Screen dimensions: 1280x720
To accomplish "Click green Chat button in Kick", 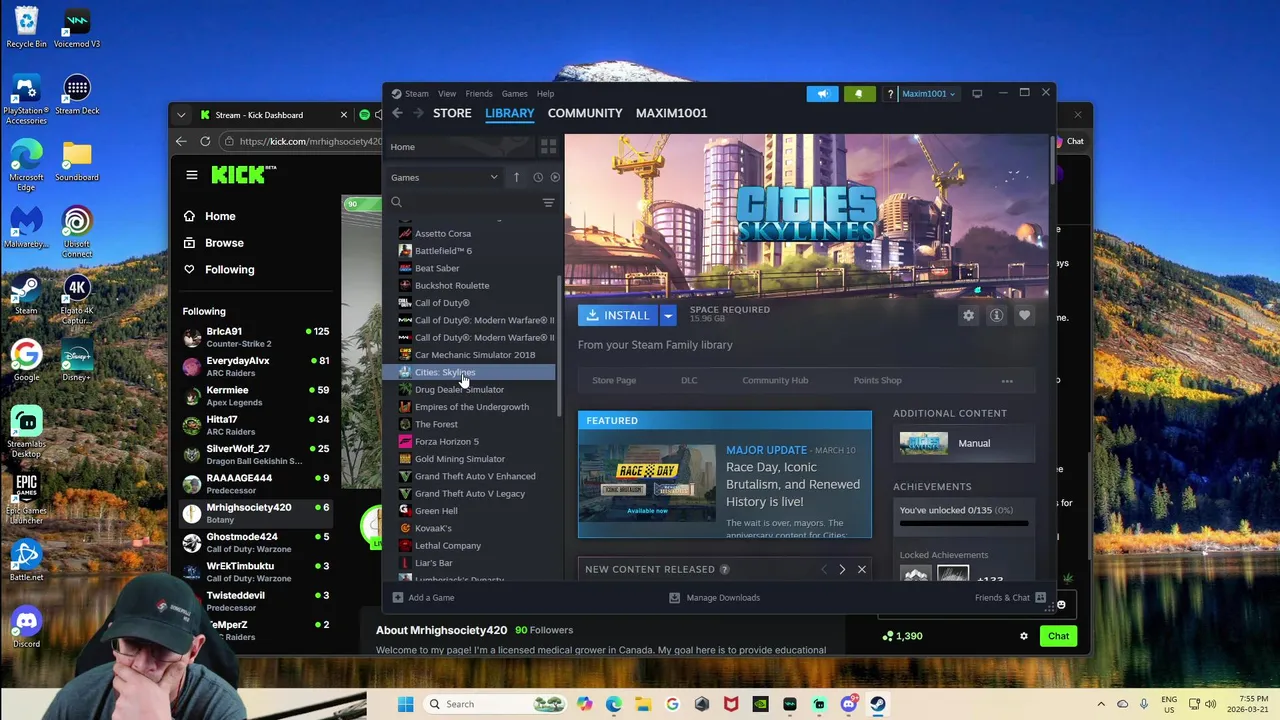I will (x=1058, y=636).
